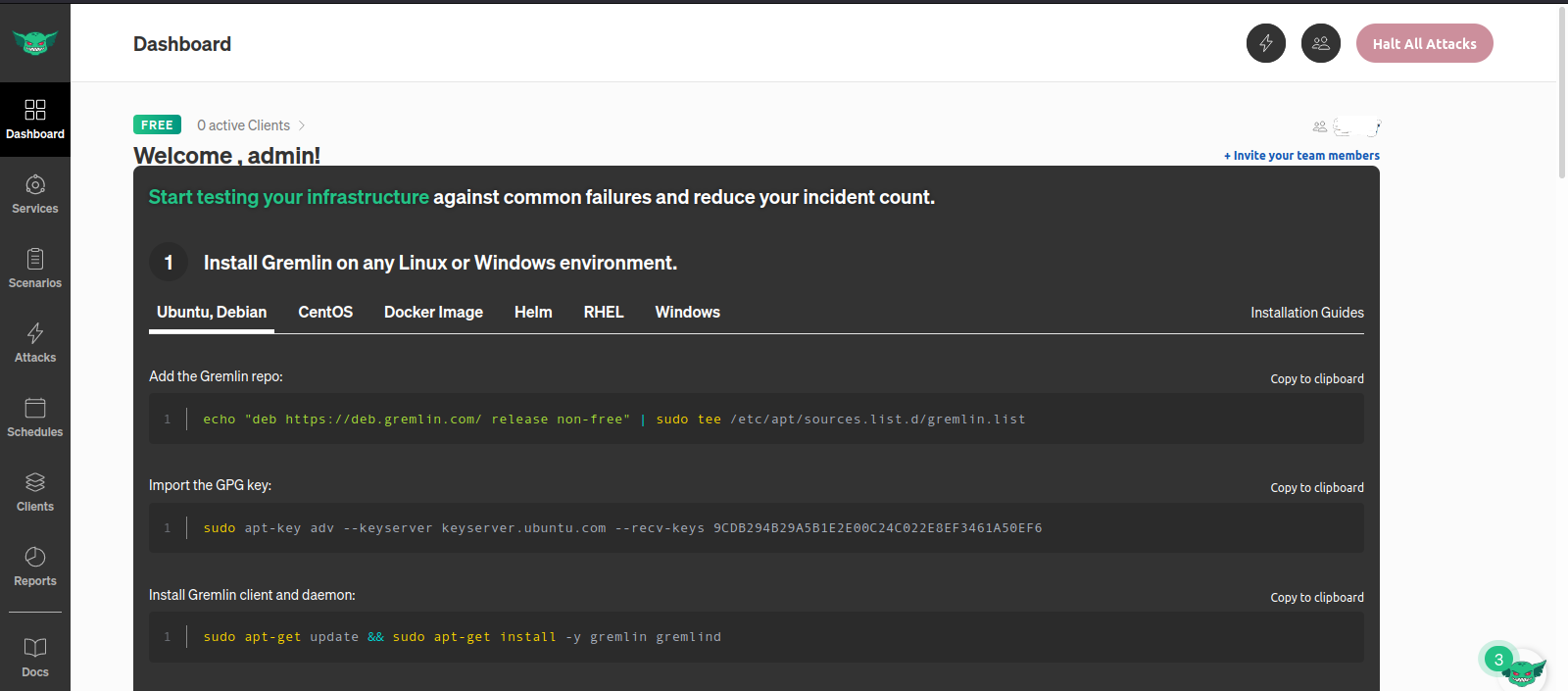1568x691 pixels.
Task: Copy the install client and daemon command
Action: point(1317,597)
